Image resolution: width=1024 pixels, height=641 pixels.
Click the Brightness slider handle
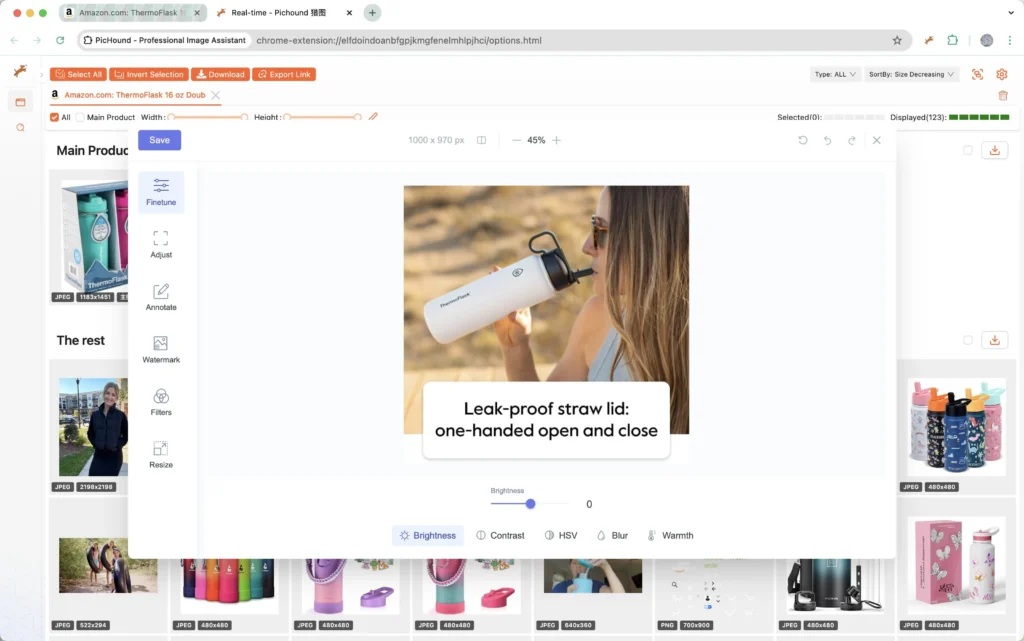[529, 504]
